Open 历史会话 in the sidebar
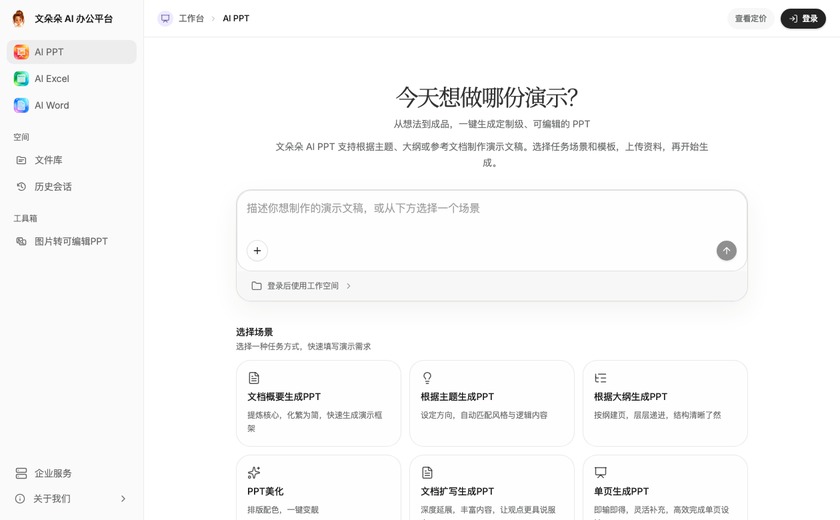Screen dimensions: 840x520 pyautogui.click(x=72, y=186)
